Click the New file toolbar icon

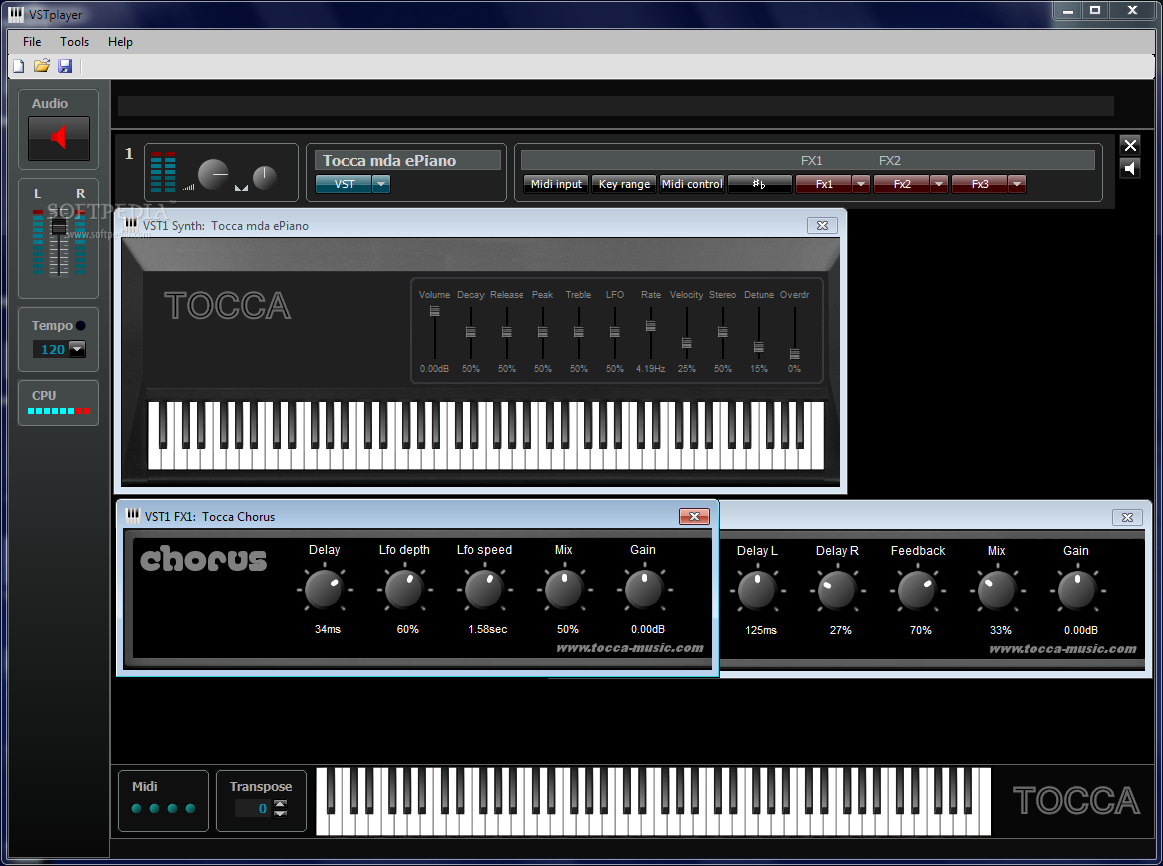click(19, 66)
